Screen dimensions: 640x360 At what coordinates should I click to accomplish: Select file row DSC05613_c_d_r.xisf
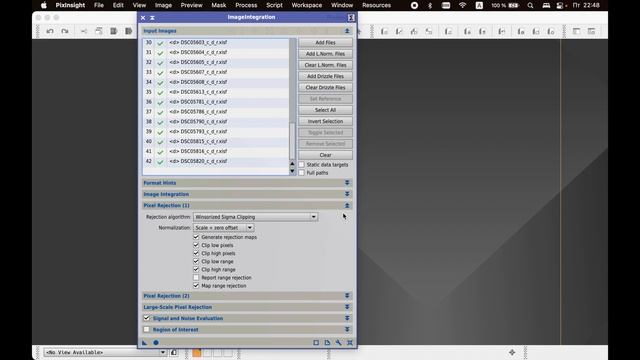(x=216, y=92)
